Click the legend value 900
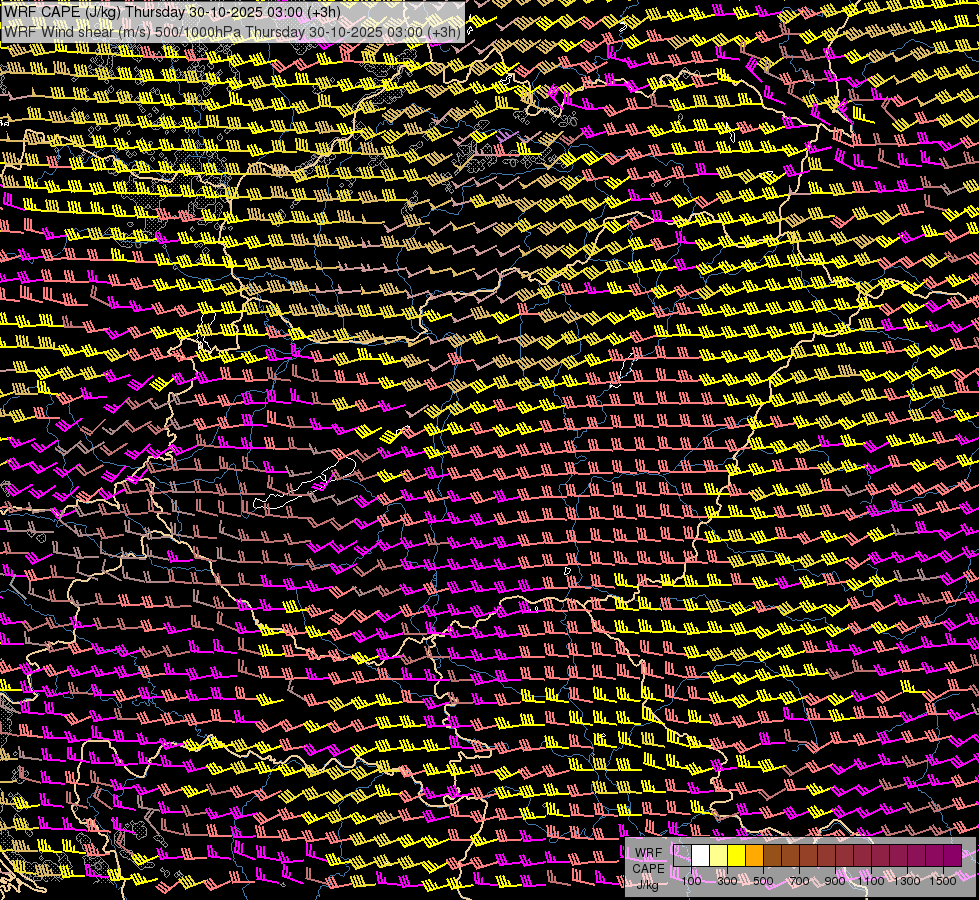The image size is (979, 900). tap(835, 881)
